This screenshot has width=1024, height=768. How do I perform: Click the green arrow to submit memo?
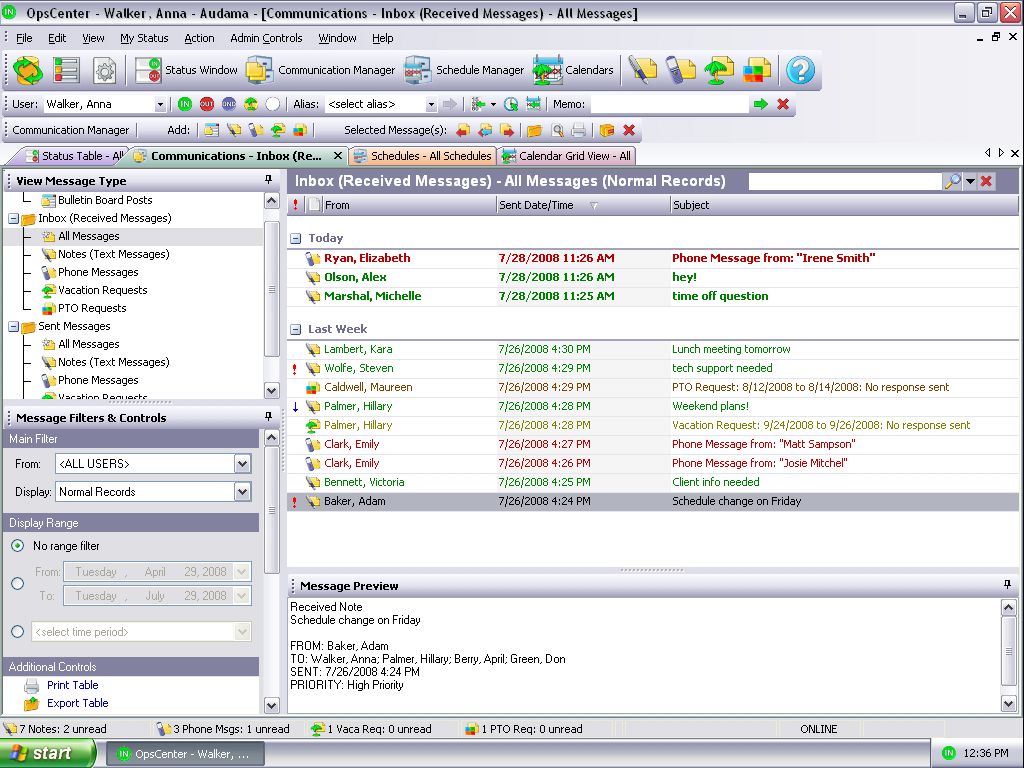(x=761, y=104)
